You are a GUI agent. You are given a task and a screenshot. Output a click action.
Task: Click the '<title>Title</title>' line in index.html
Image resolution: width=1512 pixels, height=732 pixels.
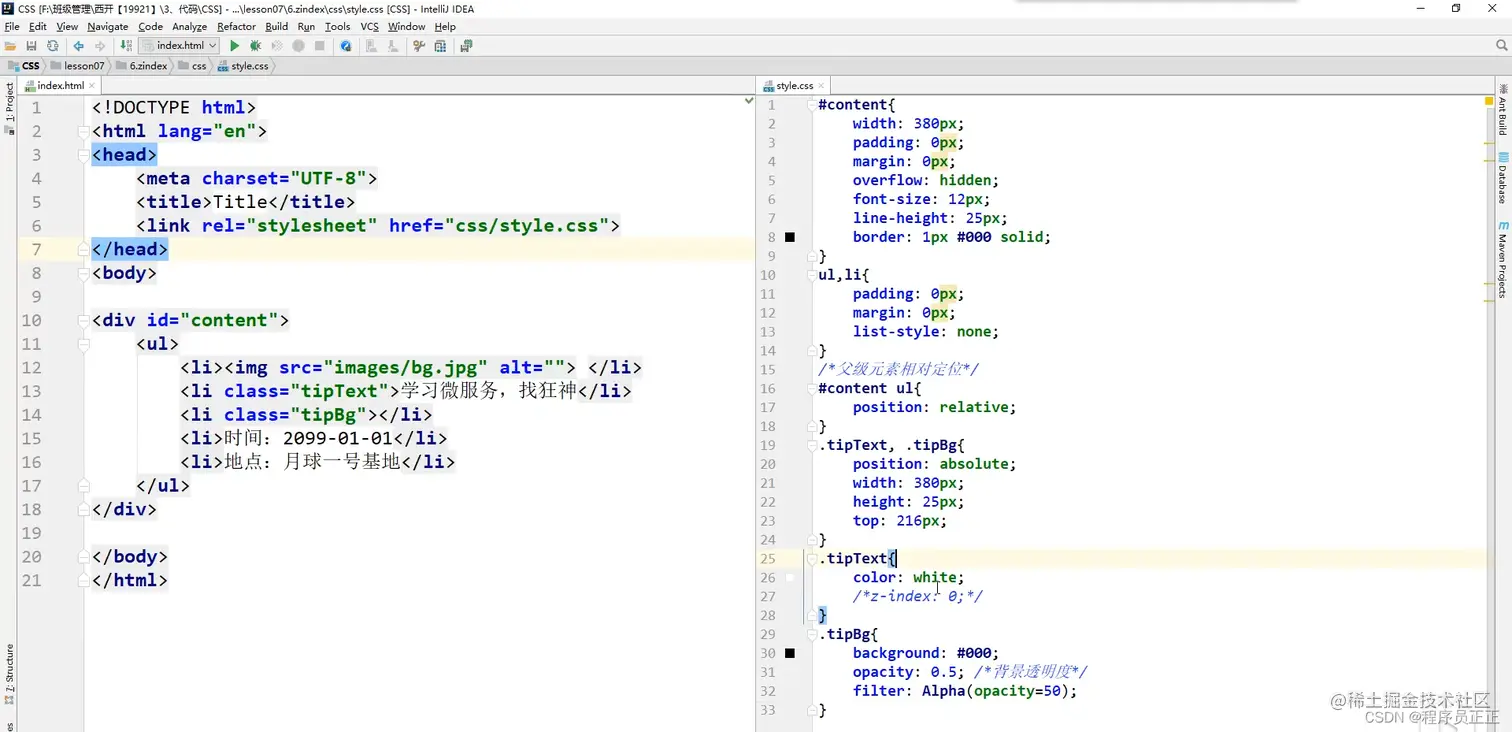[x=245, y=202]
